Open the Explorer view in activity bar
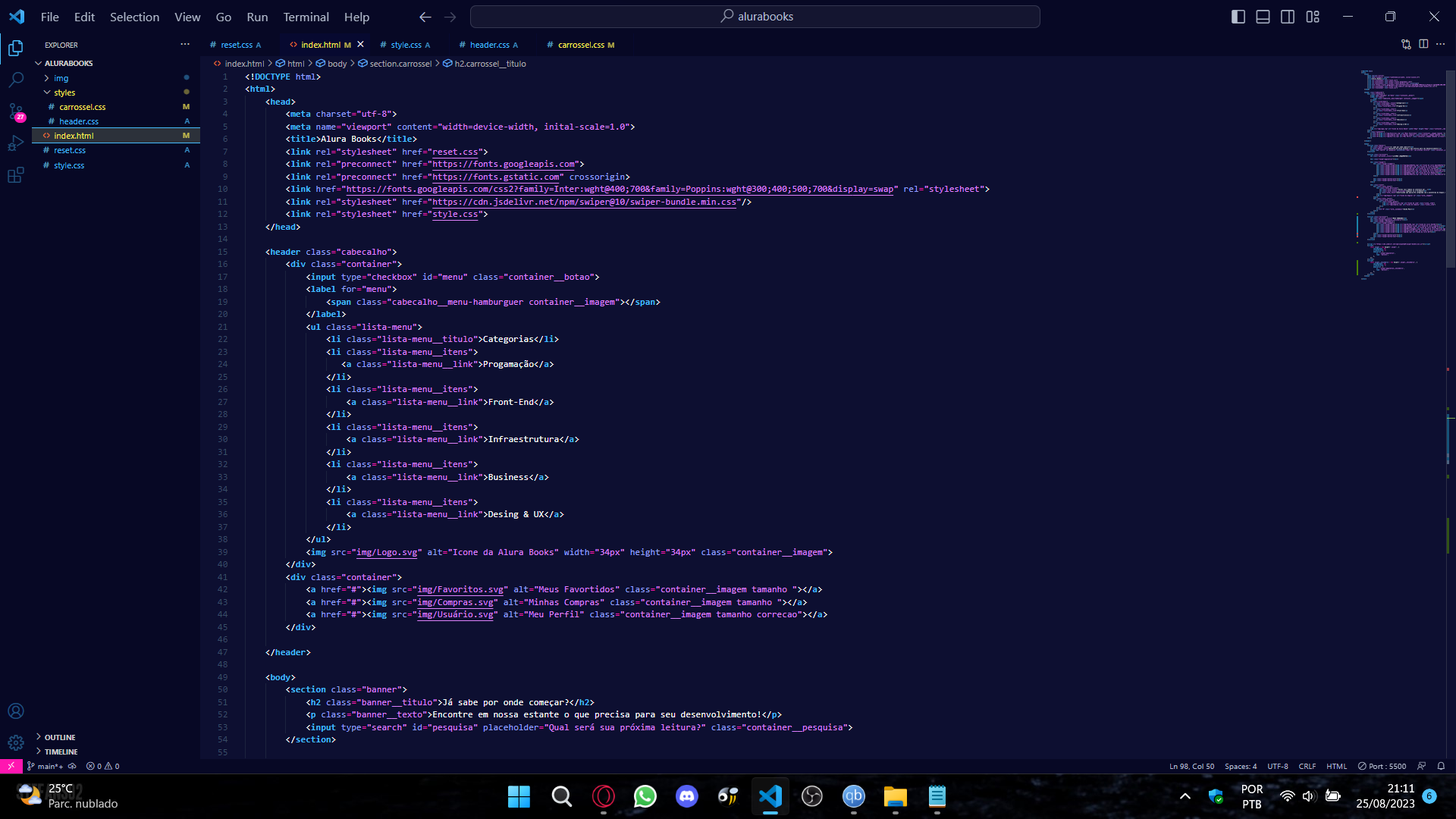 click(16, 48)
